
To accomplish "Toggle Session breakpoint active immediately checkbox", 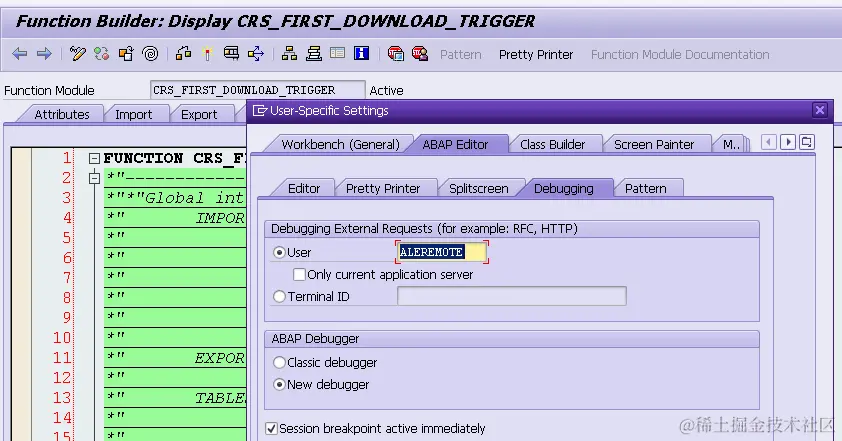I will (272, 429).
